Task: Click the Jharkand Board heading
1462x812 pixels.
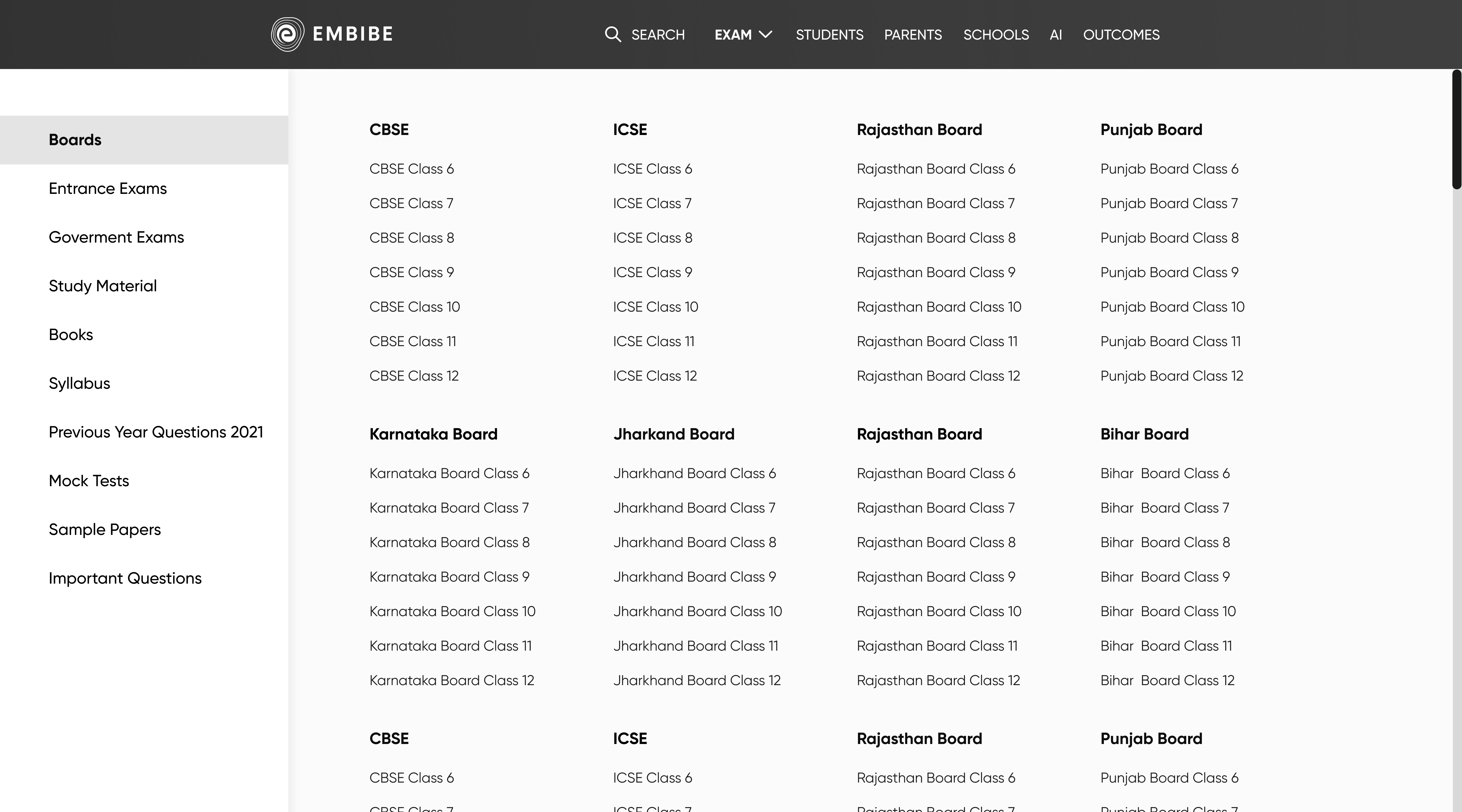Action: point(674,434)
